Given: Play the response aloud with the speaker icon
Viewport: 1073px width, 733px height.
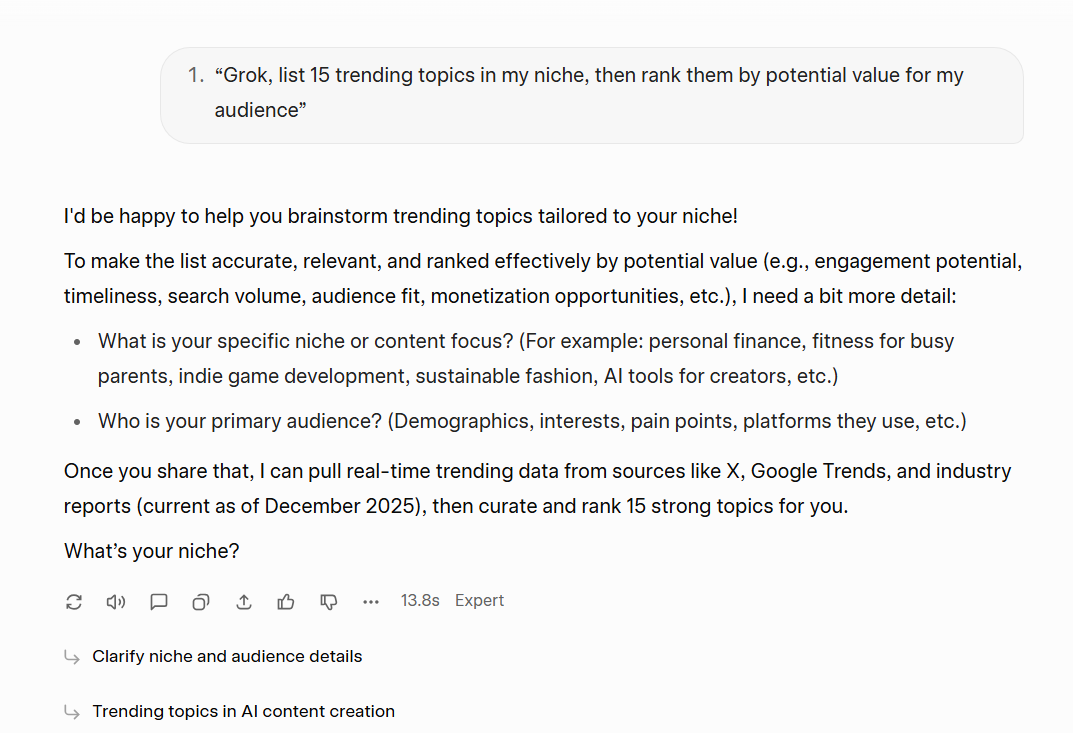Looking at the screenshot, I should [116, 601].
